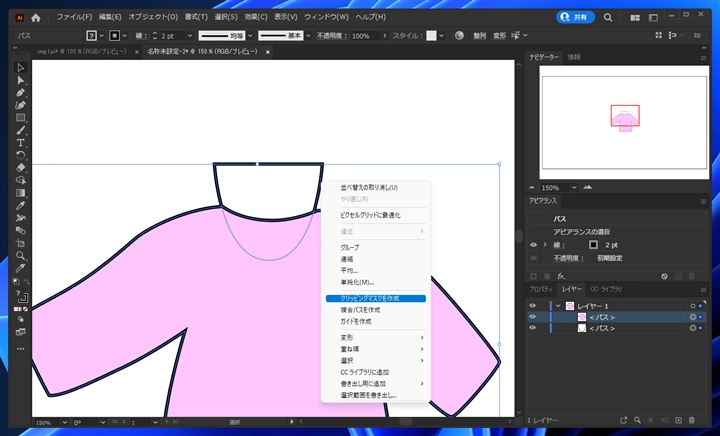The height and width of the screenshot is (436, 720).
Task: Select the Paintbrush tool
Action: click(x=21, y=130)
